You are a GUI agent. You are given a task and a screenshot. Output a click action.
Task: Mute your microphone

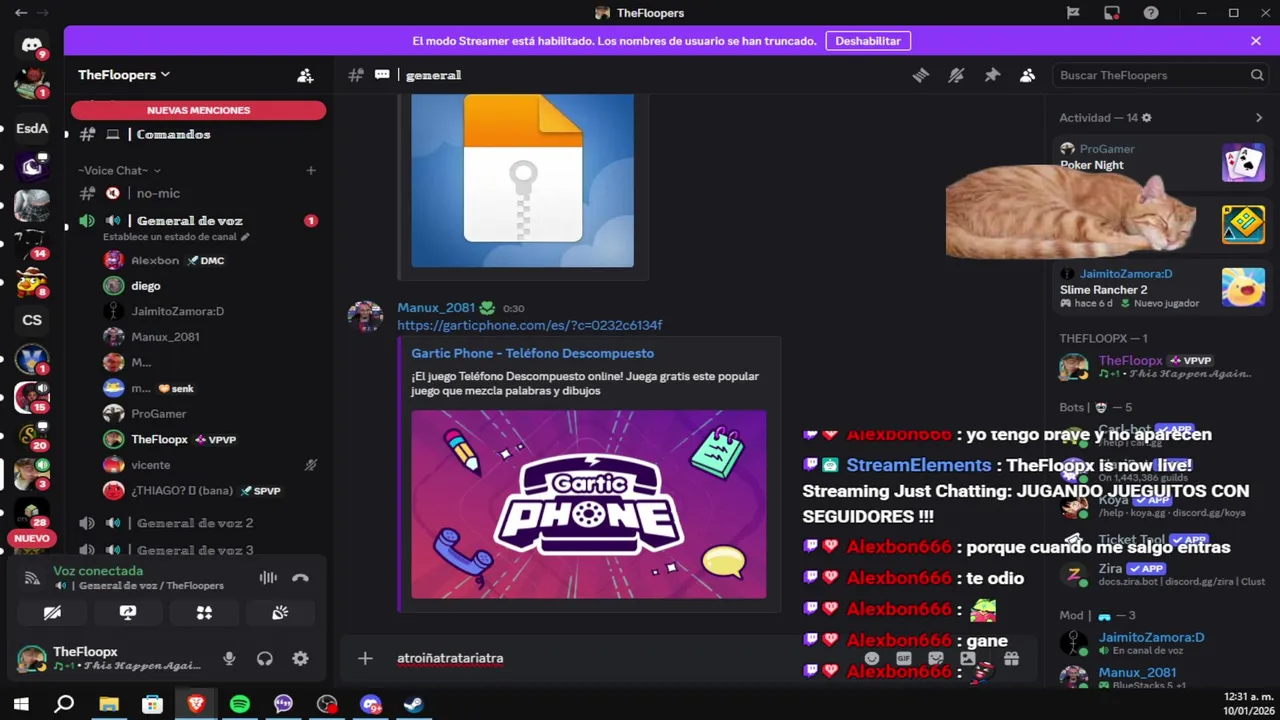[x=229, y=659]
